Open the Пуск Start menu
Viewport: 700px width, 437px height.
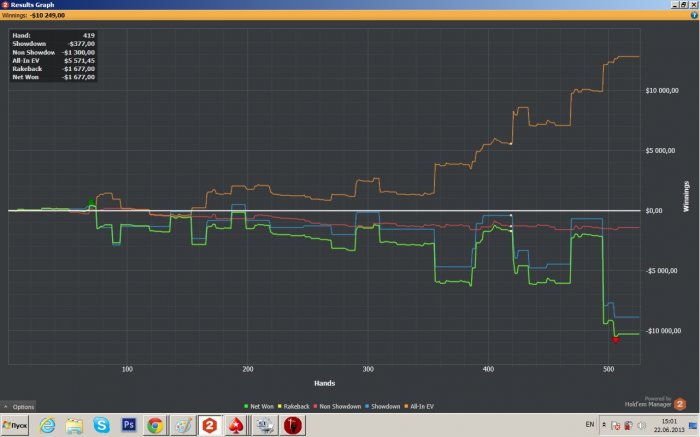click(15, 425)
